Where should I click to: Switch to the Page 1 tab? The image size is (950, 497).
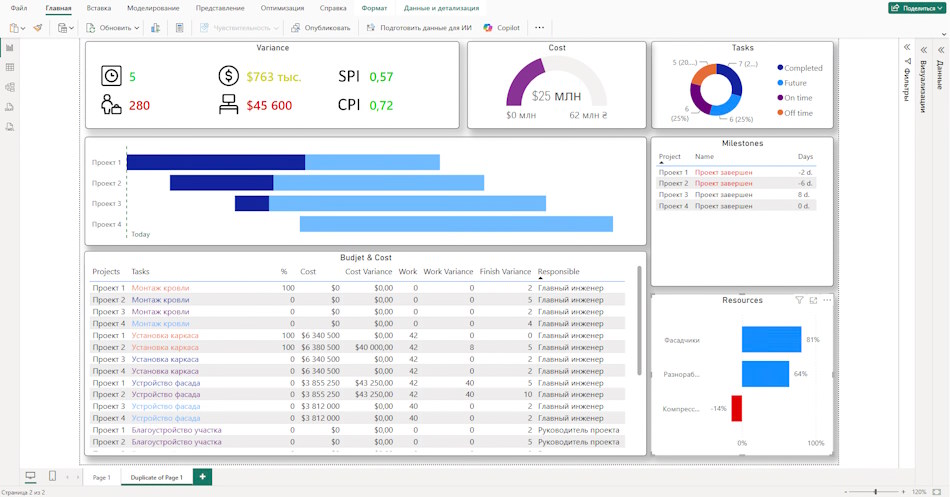pyautogui.click(x=102, y=477)
